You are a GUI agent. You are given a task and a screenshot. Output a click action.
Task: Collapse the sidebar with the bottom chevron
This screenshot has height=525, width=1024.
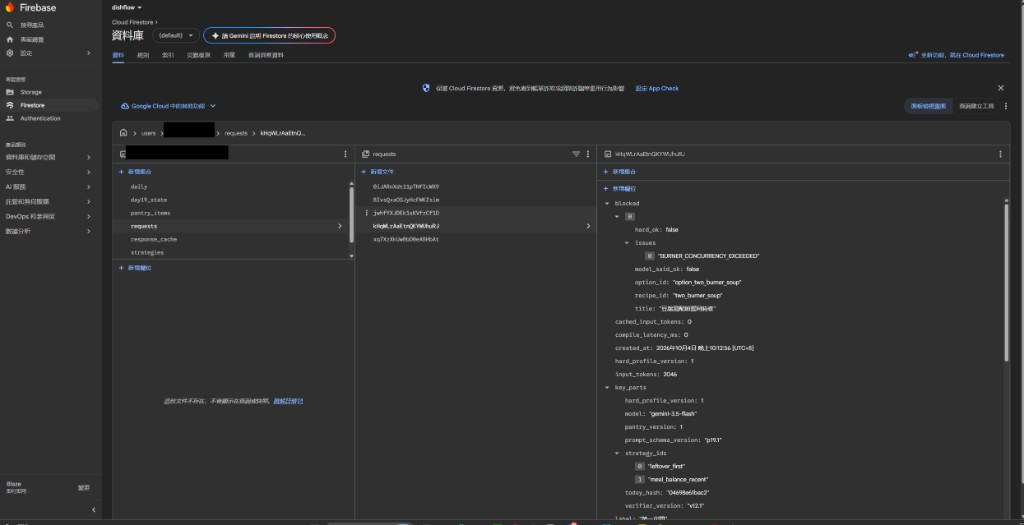[93, 509]
